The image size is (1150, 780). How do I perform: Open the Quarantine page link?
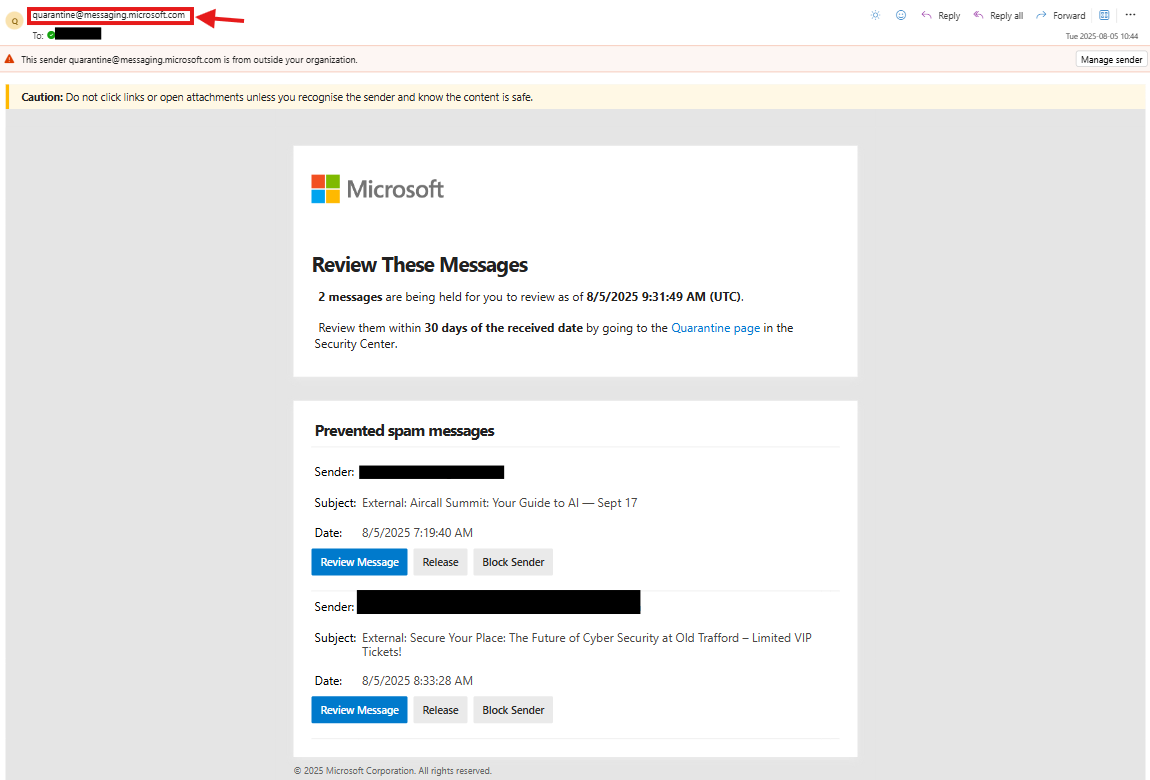tap(715, 328)
